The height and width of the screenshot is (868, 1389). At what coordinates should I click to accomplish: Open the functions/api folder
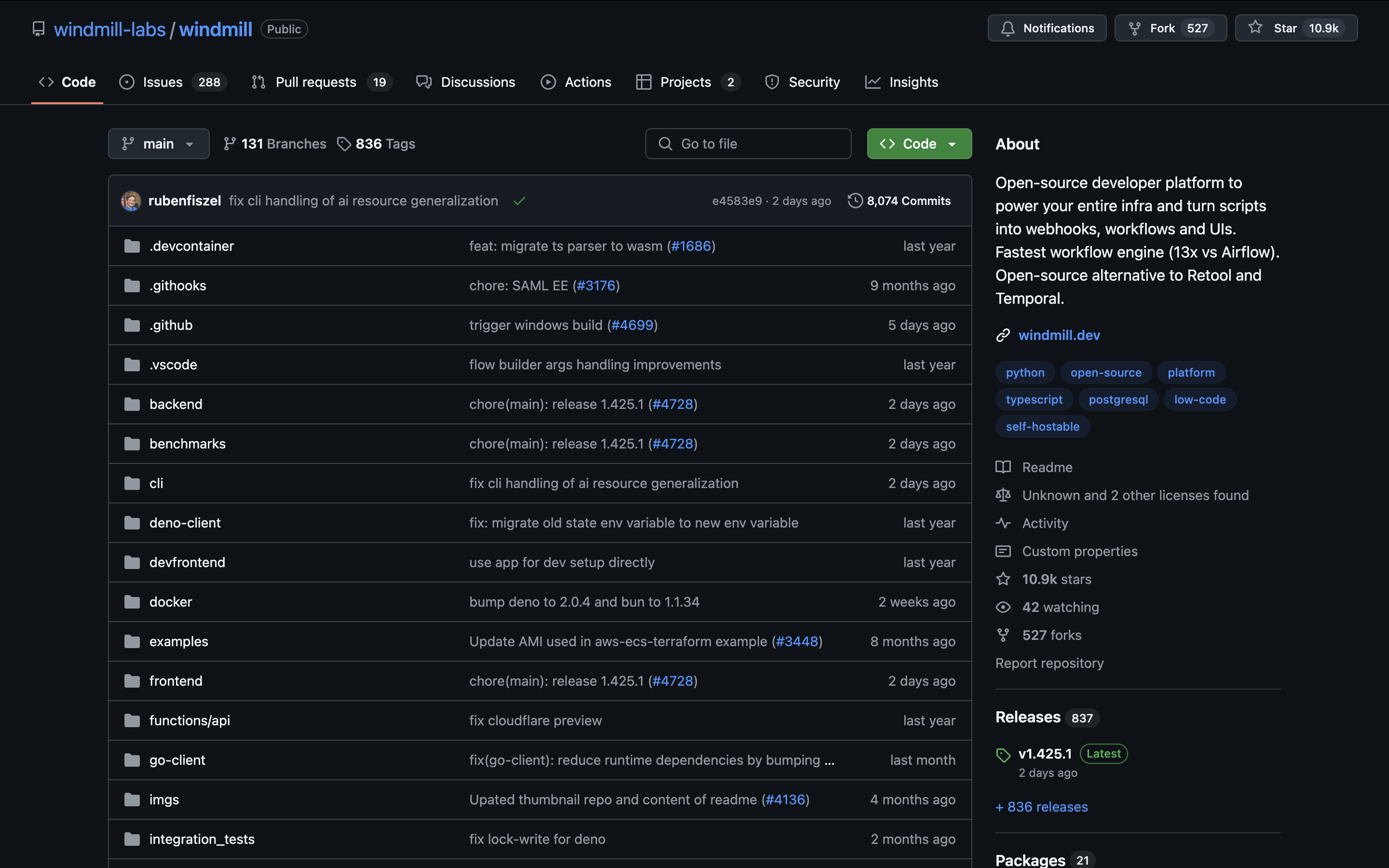click(x=190, y=720)
